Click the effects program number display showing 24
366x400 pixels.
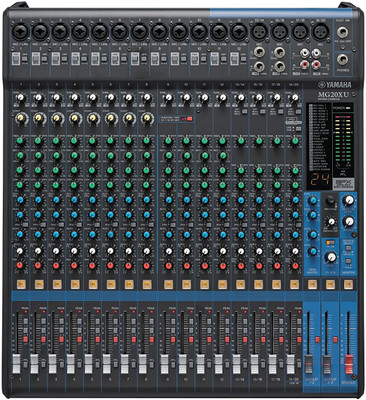[x=319, y=180]
